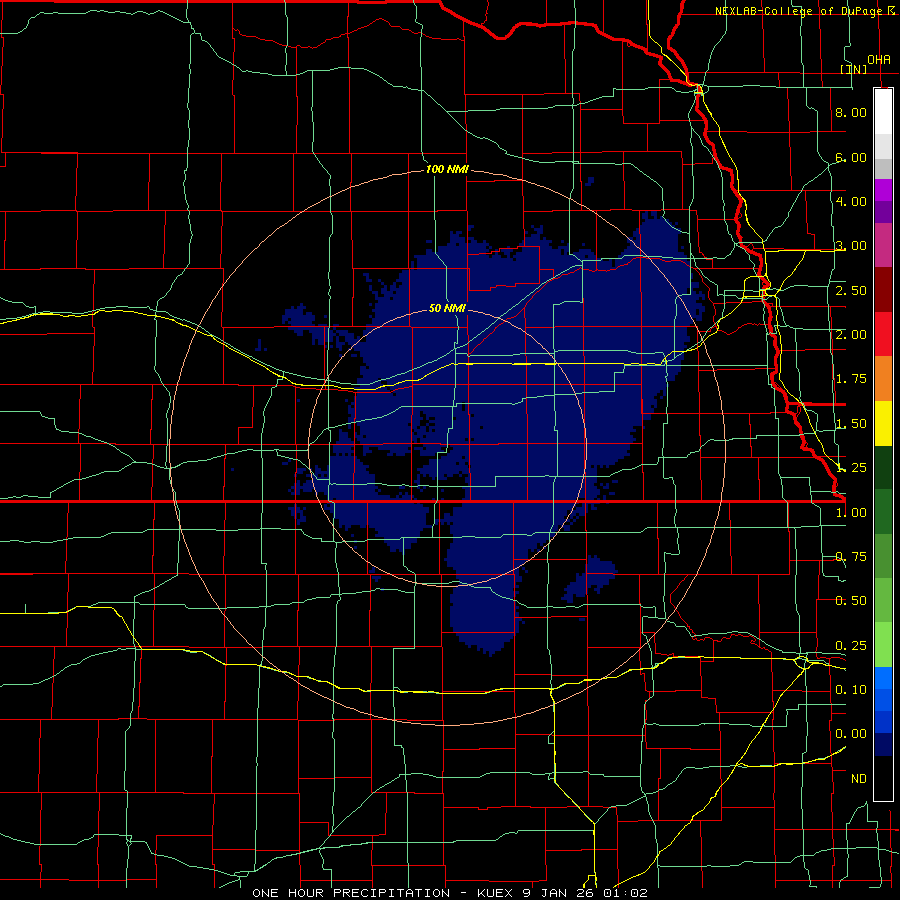Click the 4.00 legend value
The image size is (900, 900).
coord(851,201)
